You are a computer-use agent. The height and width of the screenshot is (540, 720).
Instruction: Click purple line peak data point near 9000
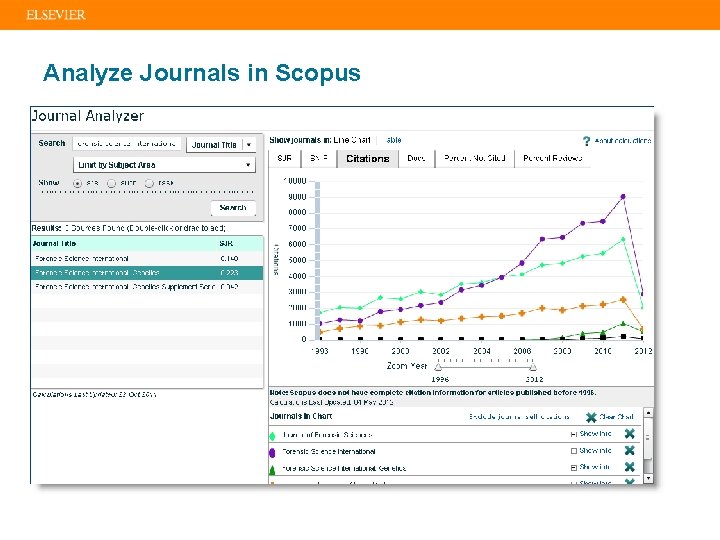(623, 197)
